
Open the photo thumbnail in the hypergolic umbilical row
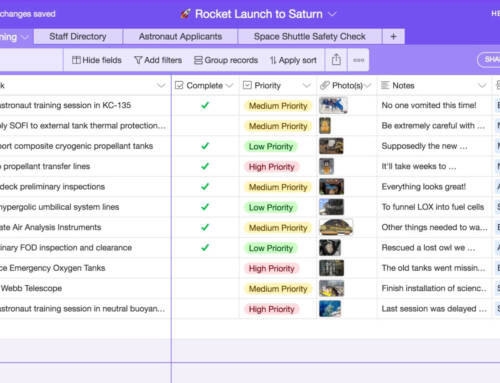coord(331,207)
